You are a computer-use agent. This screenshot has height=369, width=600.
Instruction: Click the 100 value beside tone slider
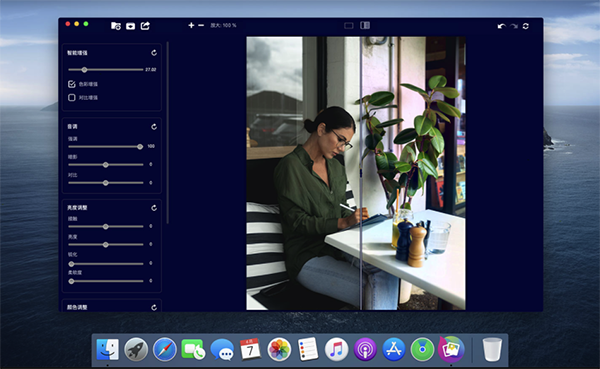pos(151,146)
